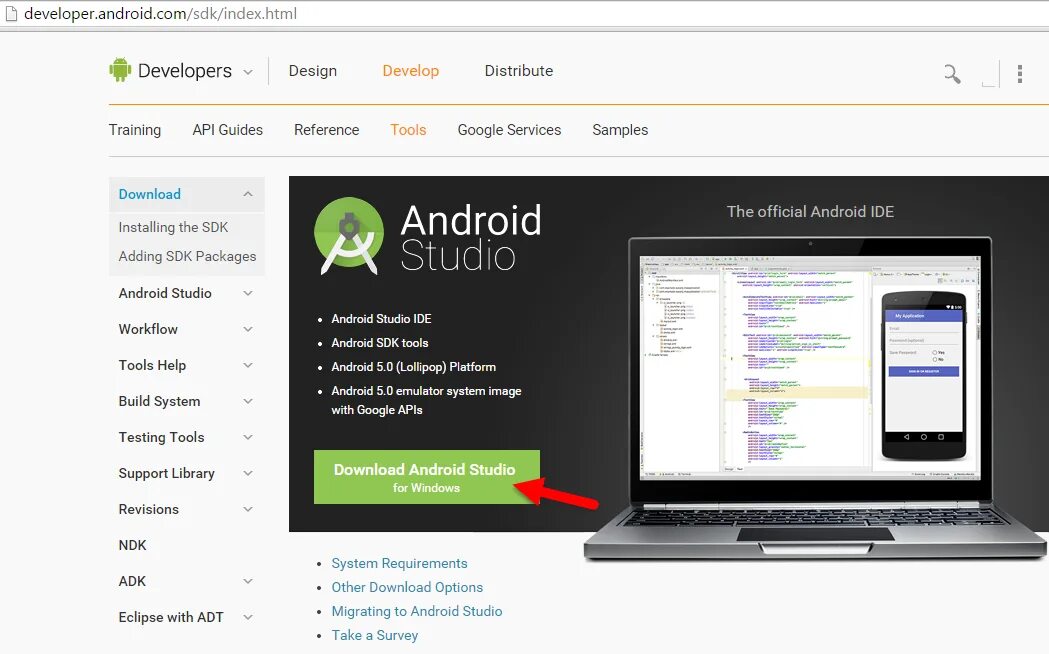Click the laptop IDE screenshot image
Image resolution: width=1049 pixels, height=654 pixels.
[810, 366]
